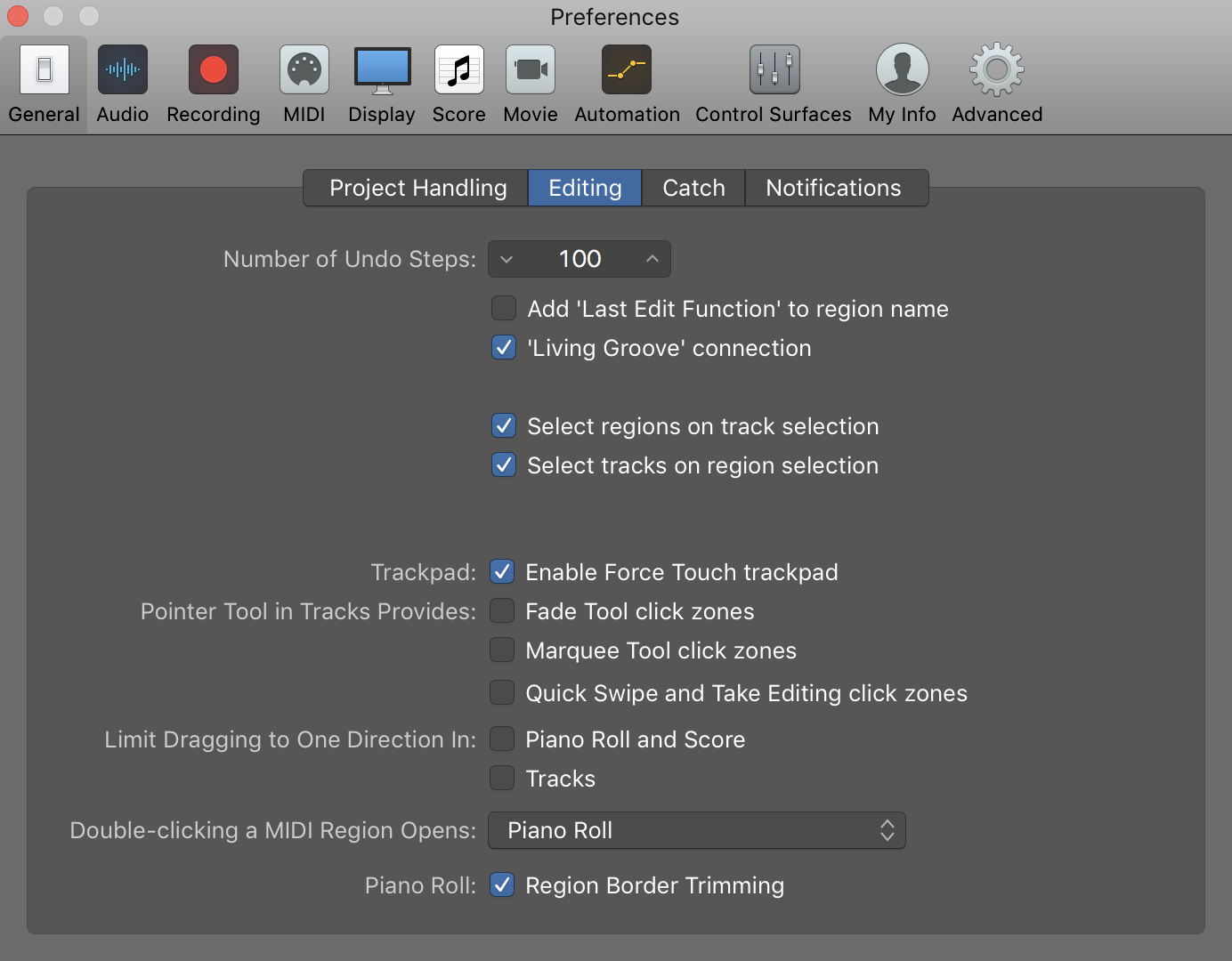Select the Recording preferences icon

[213, 80]
